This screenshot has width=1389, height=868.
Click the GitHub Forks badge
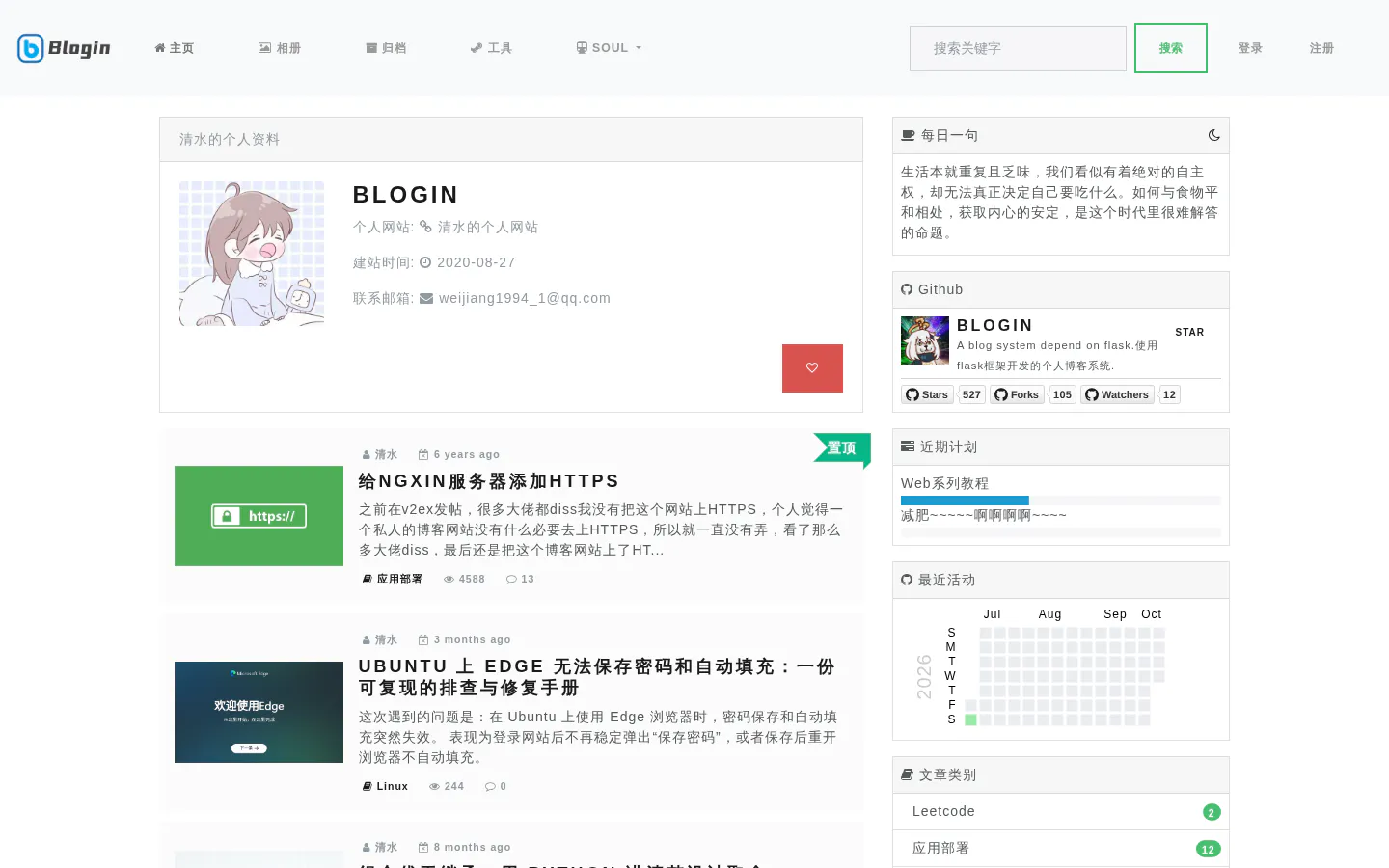coord(1017,394)
